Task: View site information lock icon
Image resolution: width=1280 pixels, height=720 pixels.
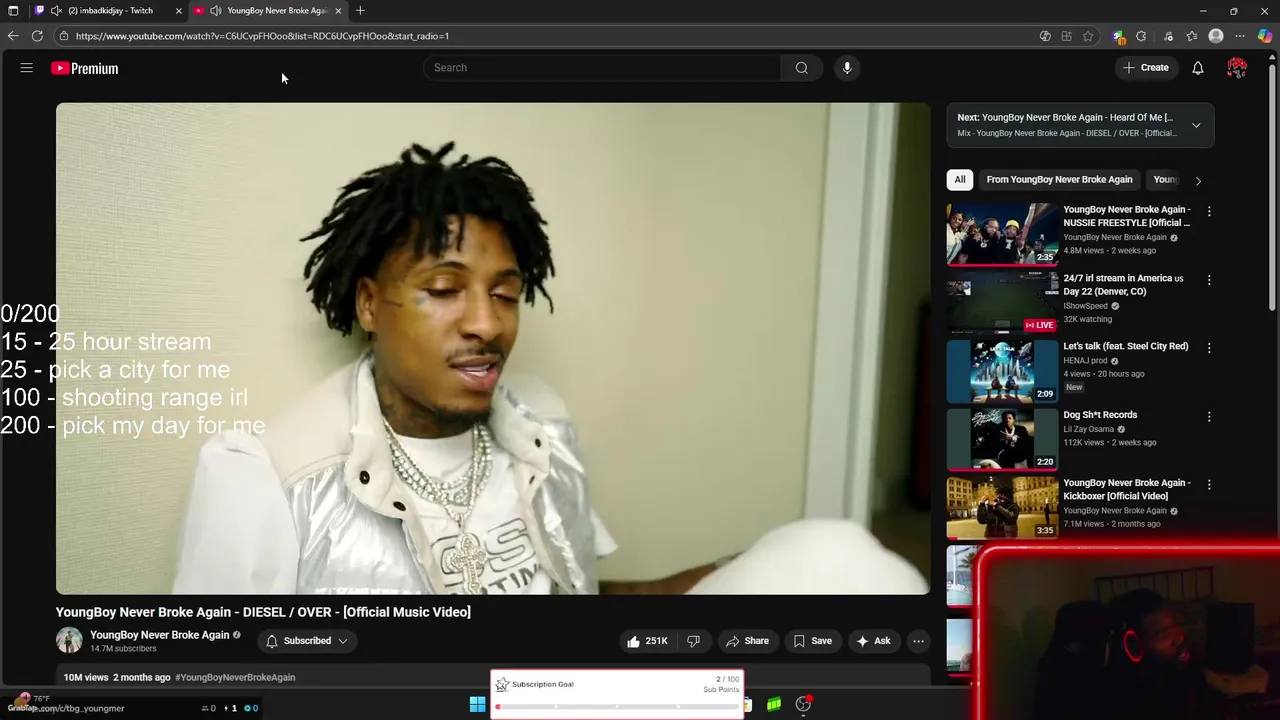Action: point(63,36)
